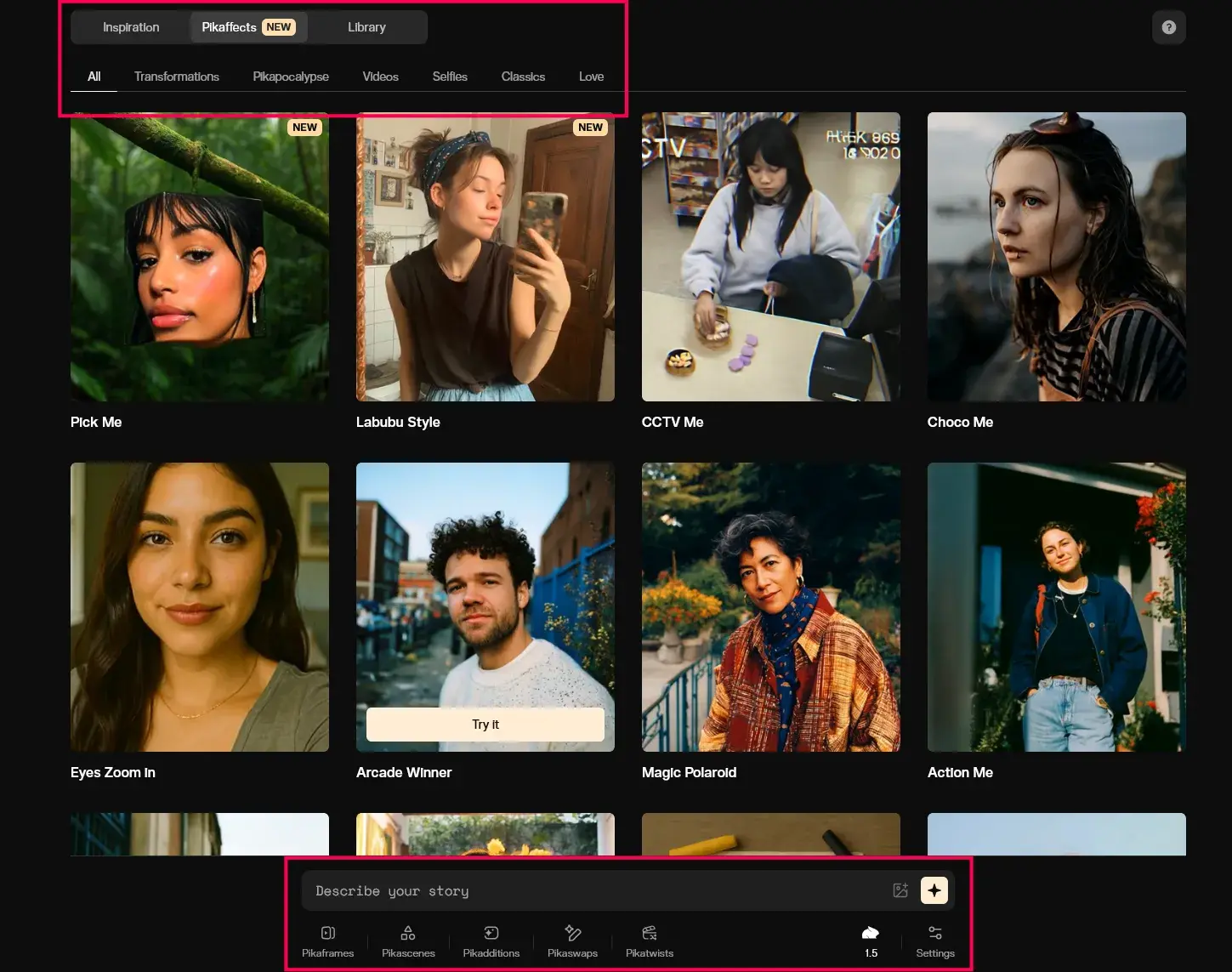Choose the Pikaswaps tool
Screen dimensions: 1232x972
pos(572,941)
